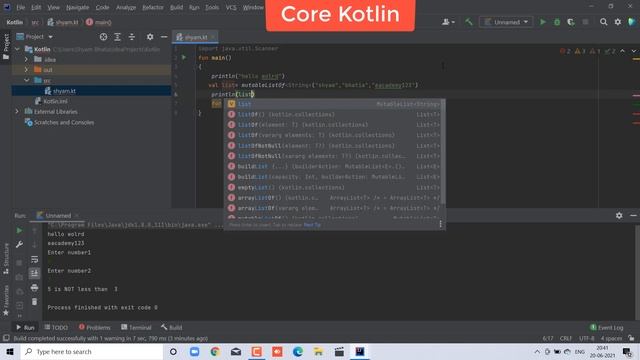Click the taskbar search box
The width and height of the screenshot is (640, 360).
pyautogui.click(x=92, y=351)
